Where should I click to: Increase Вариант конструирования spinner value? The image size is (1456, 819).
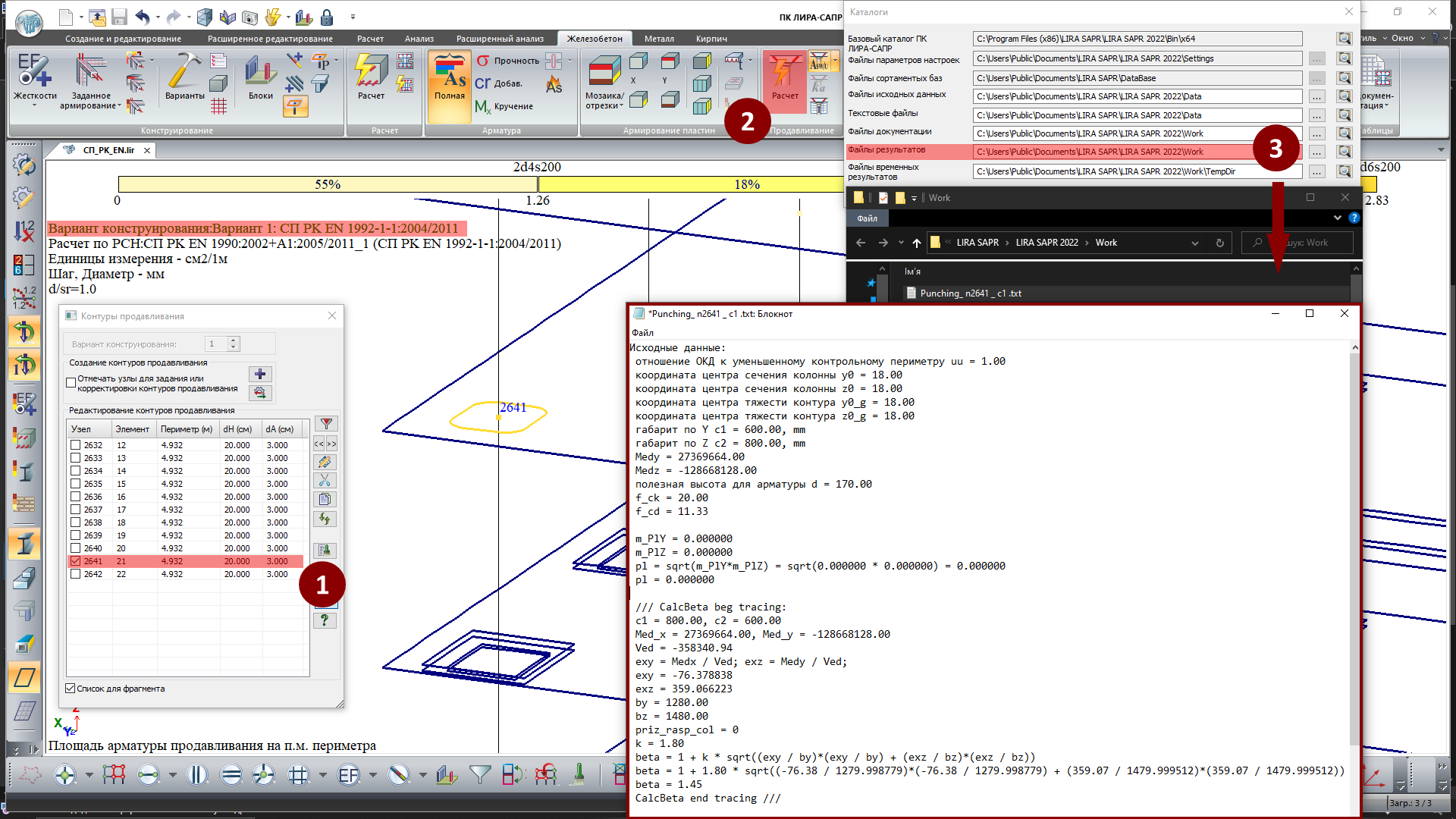[234, 340]
